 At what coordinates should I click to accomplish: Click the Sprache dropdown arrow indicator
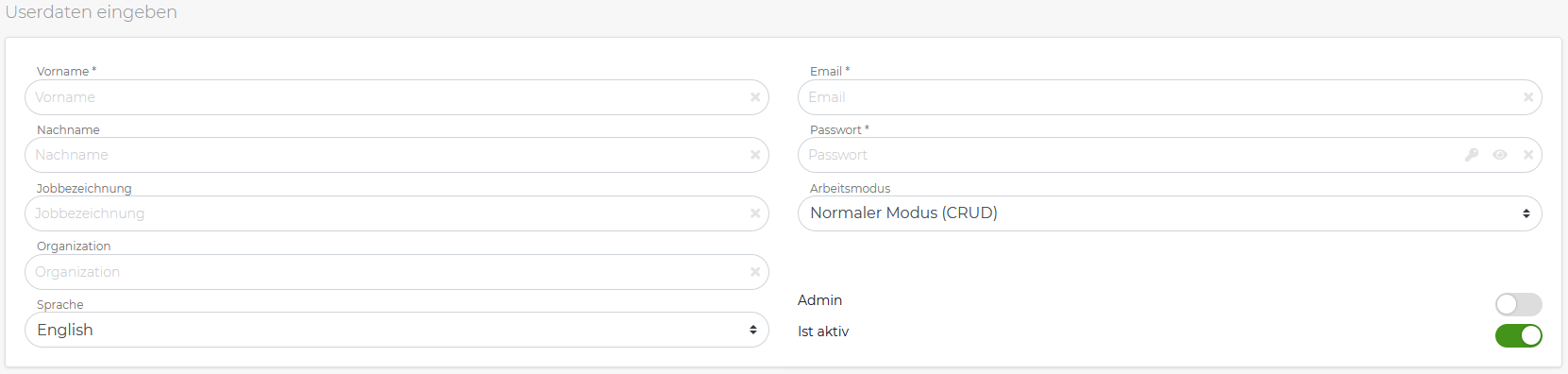(753, 330)
